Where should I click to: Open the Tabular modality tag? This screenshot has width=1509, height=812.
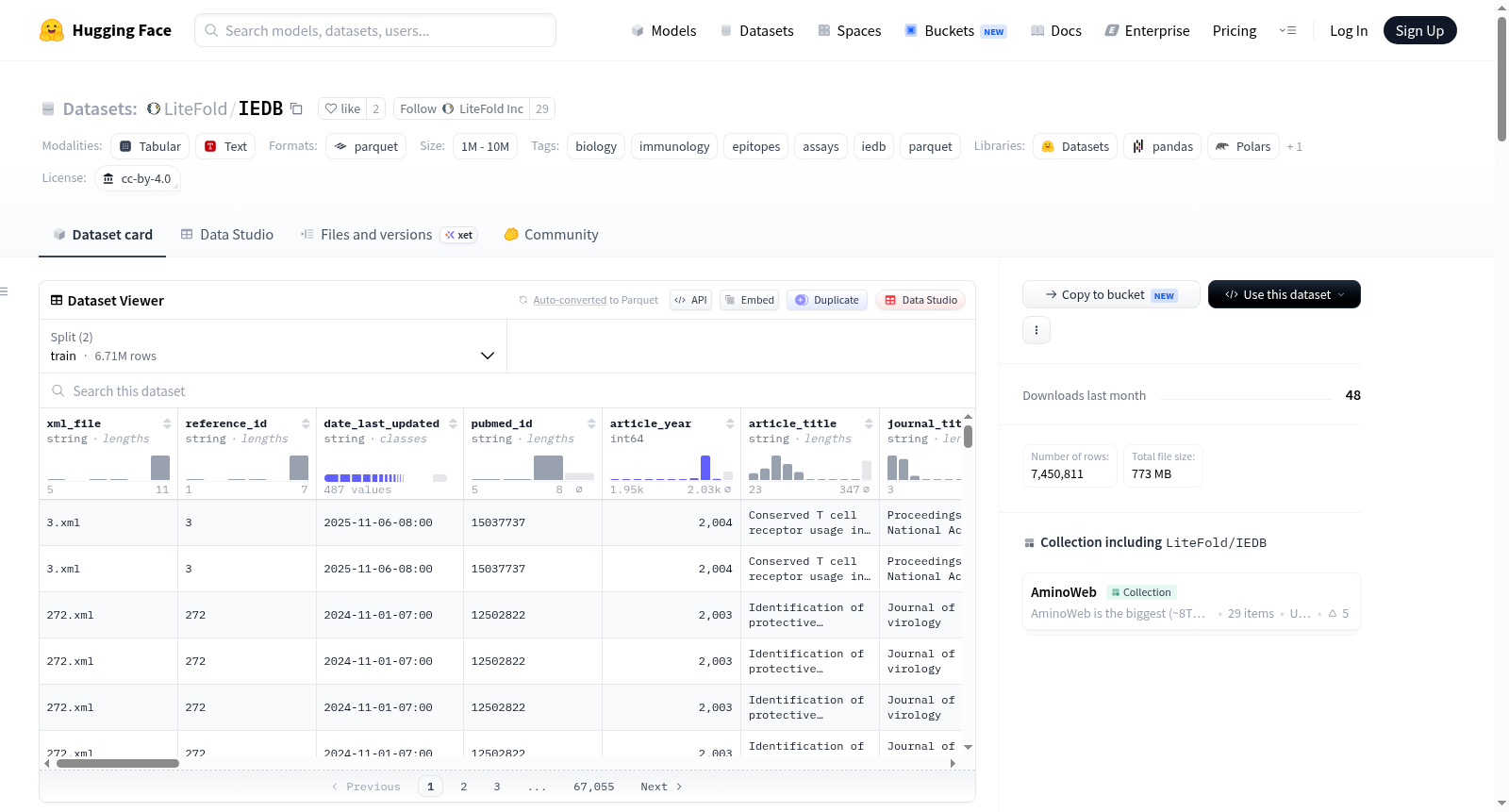[151, 146]
